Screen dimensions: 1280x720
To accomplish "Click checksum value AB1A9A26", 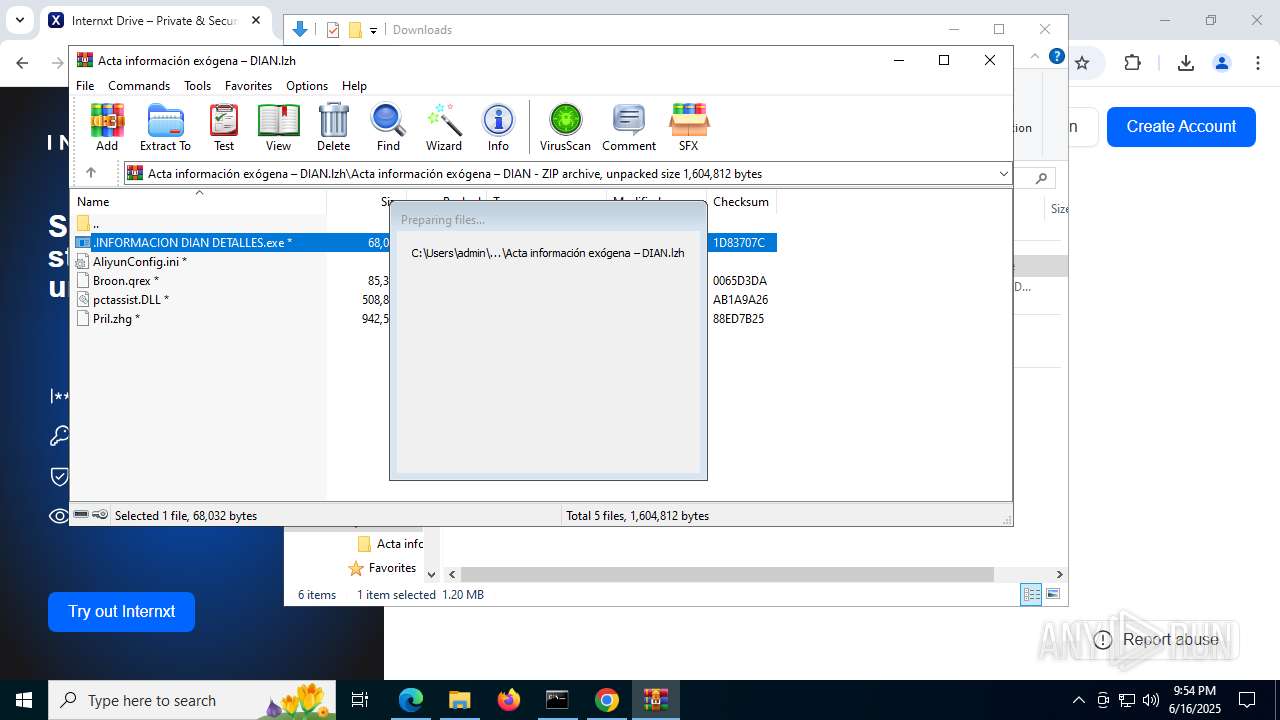I will pyautogui.click(x=740, y=299).
